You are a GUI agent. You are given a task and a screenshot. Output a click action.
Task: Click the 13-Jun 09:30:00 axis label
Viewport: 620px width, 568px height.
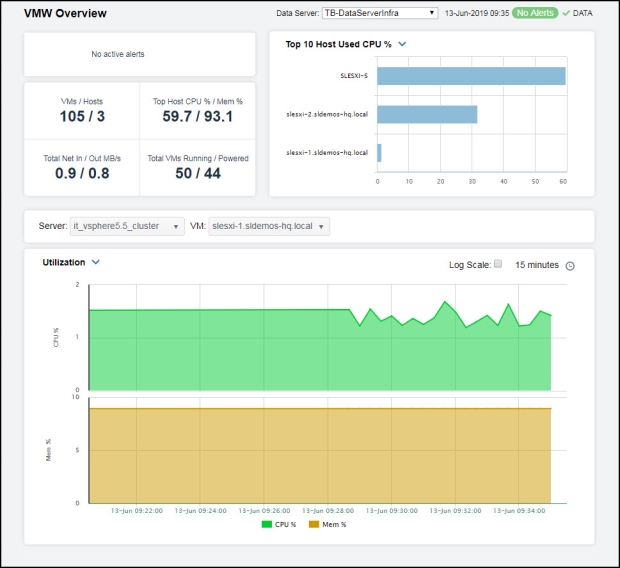(391, 511)
